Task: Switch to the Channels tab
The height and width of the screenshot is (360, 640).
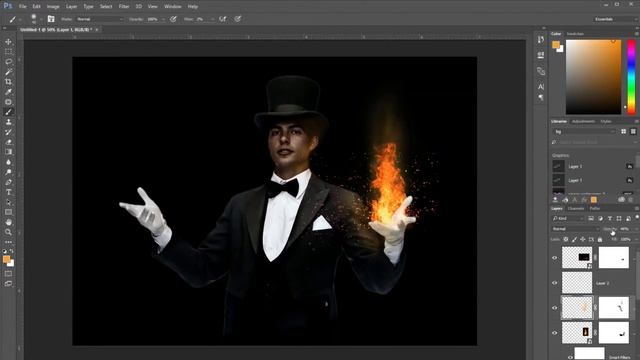Action: [x=576, y=209]
